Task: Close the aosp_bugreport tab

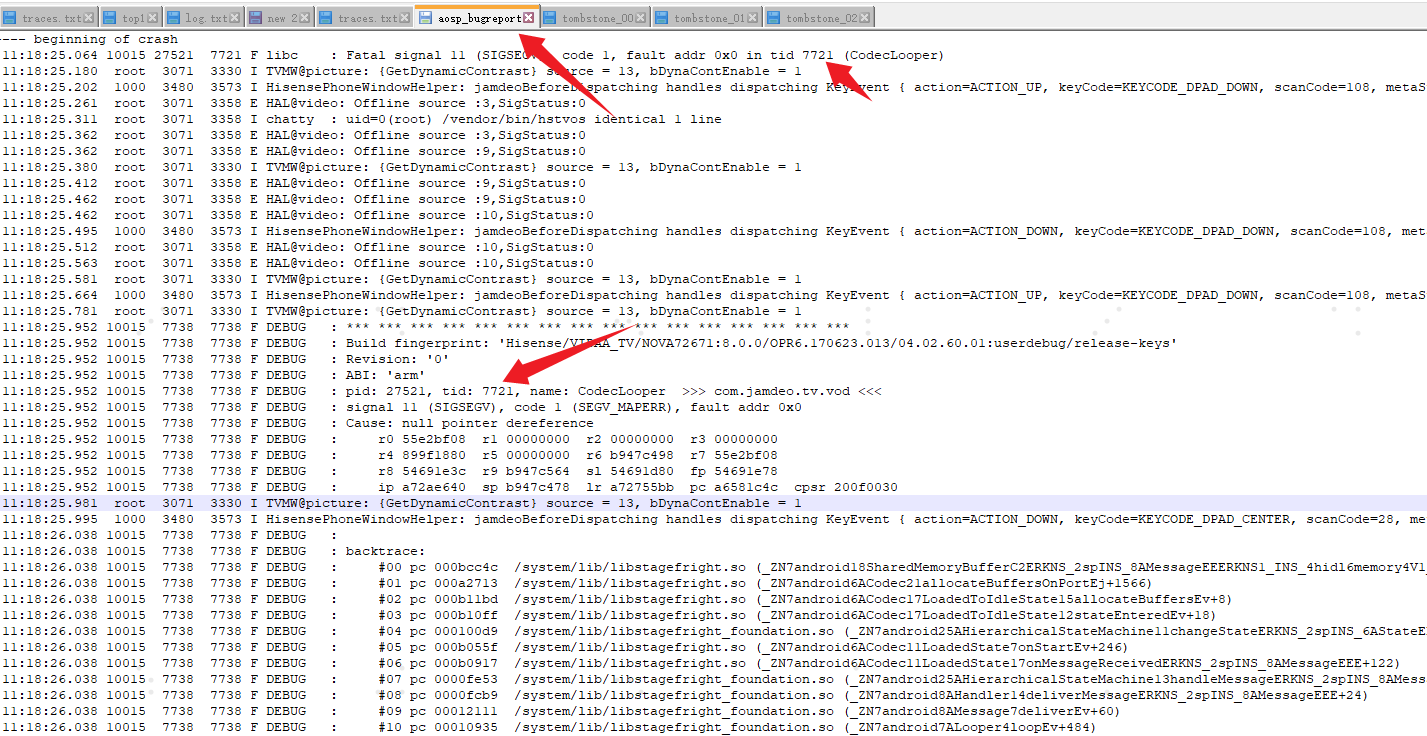Action: pos(529,16)
